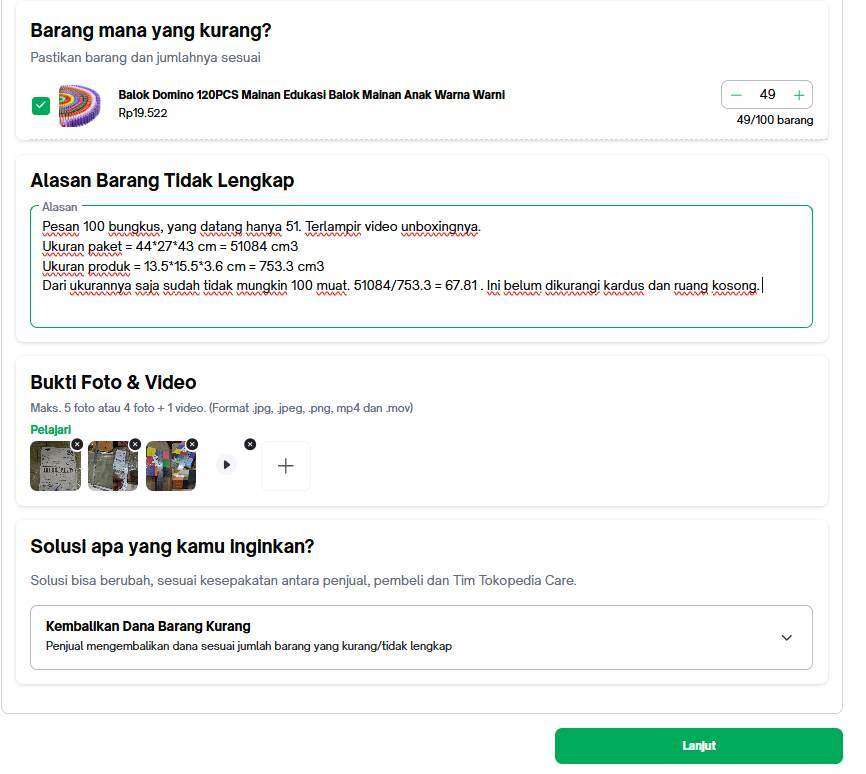The image size is (866, 774).
Task: Click the chevron of the solution dropdown
Action: (x=786, y=638)
